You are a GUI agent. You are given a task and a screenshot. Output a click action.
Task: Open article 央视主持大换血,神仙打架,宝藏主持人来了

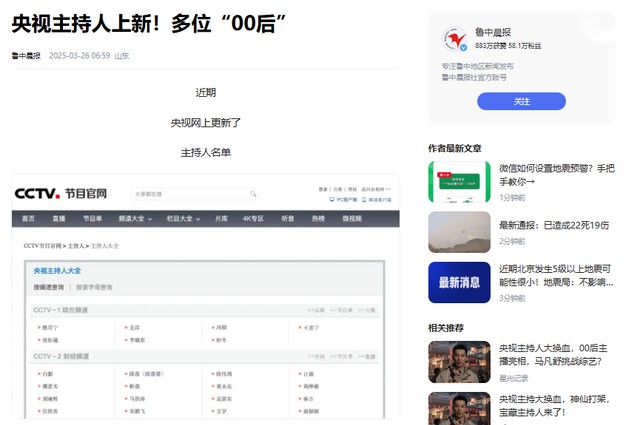point(554,405)
